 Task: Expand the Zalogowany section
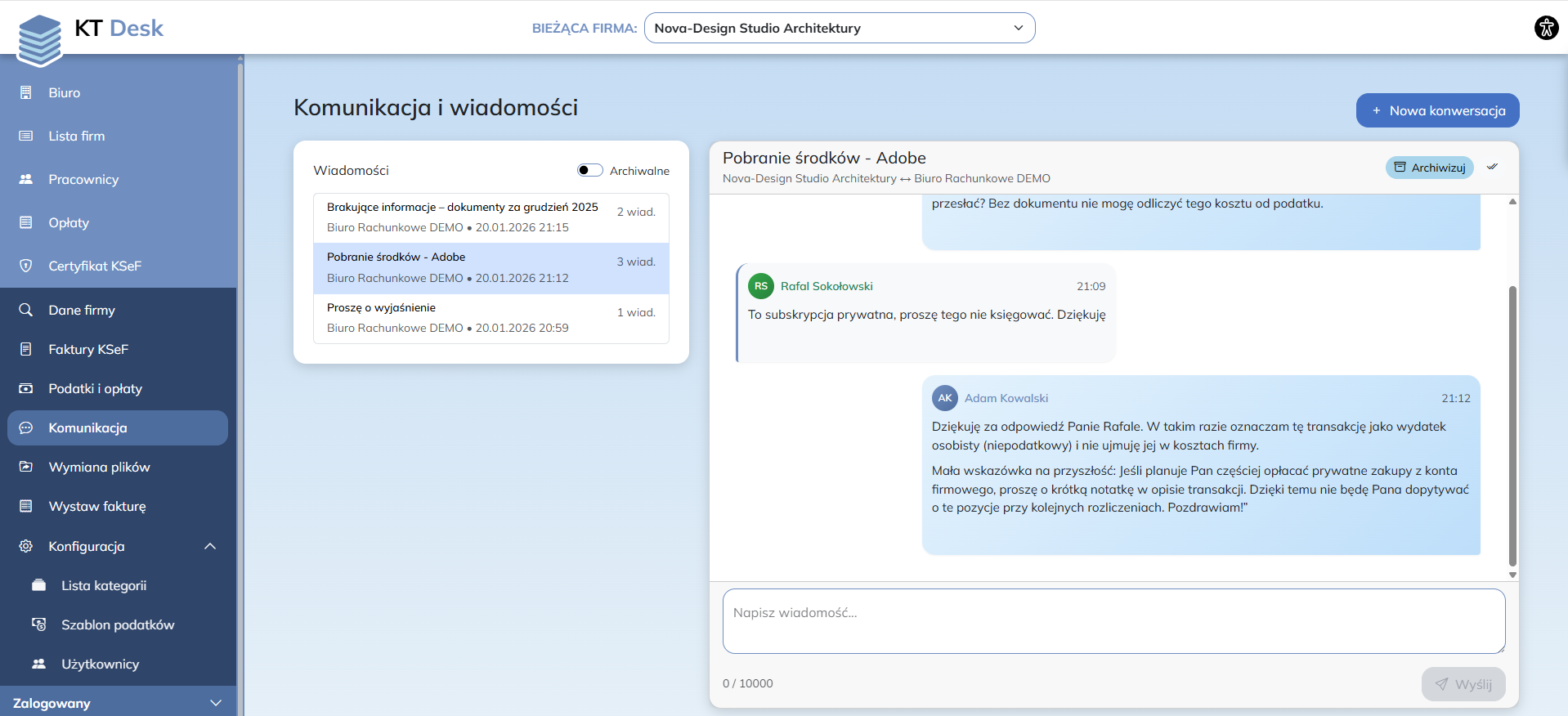point(216,703)
